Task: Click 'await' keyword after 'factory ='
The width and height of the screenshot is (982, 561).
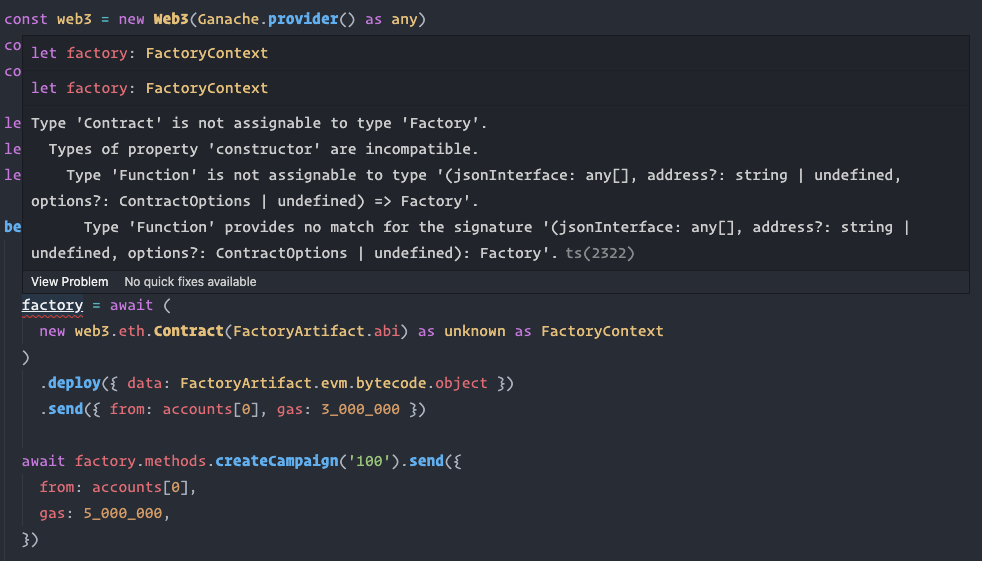Action: 132,305
